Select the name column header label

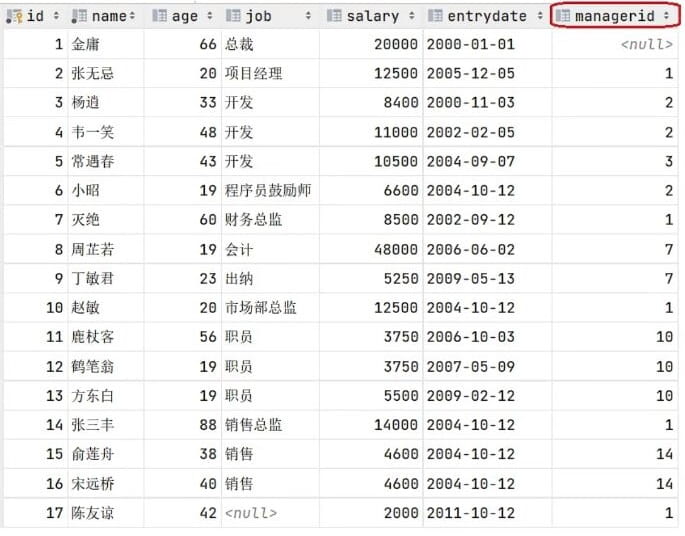[109, 16]
